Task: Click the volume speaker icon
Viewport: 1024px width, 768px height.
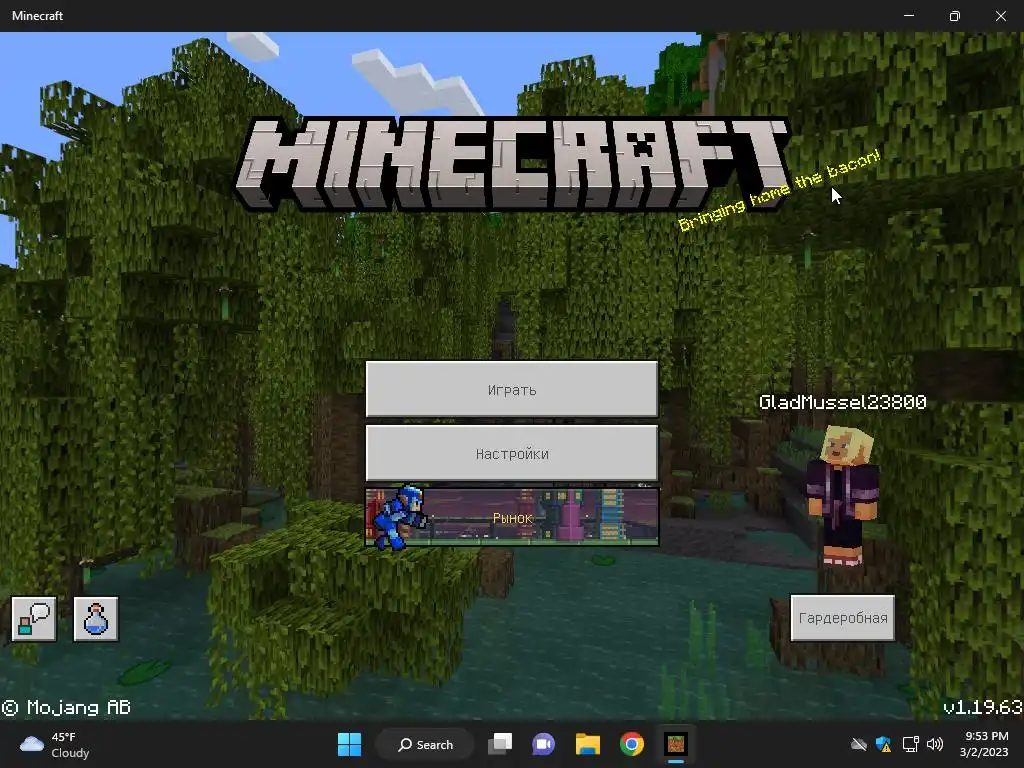Action: pos(935,744)
